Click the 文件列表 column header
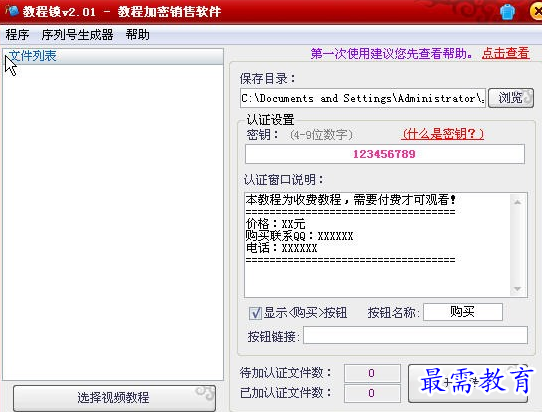This screenshot has height=412, width=542. point(113,56)
